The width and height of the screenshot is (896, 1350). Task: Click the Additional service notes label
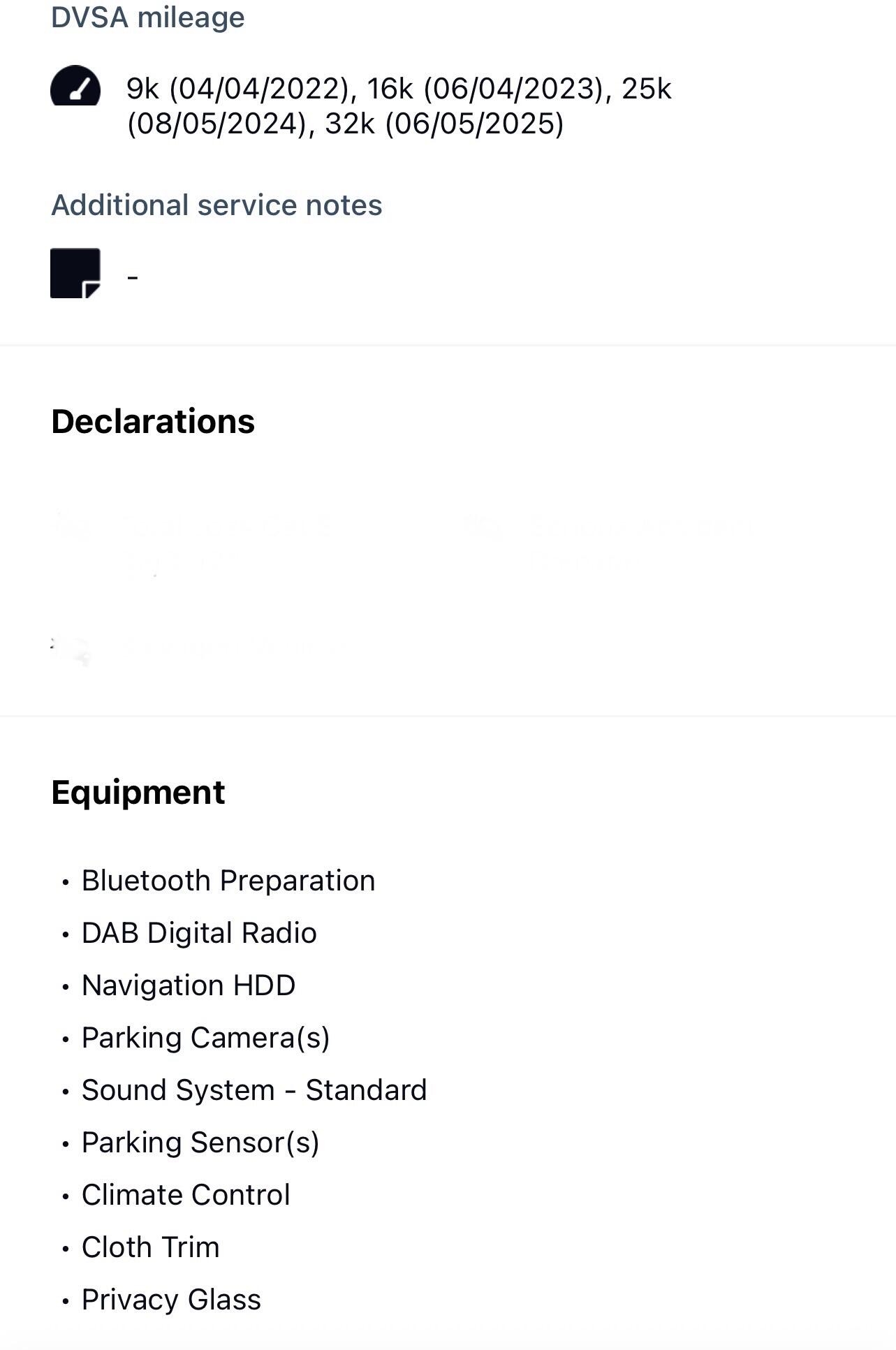[216, 205]
